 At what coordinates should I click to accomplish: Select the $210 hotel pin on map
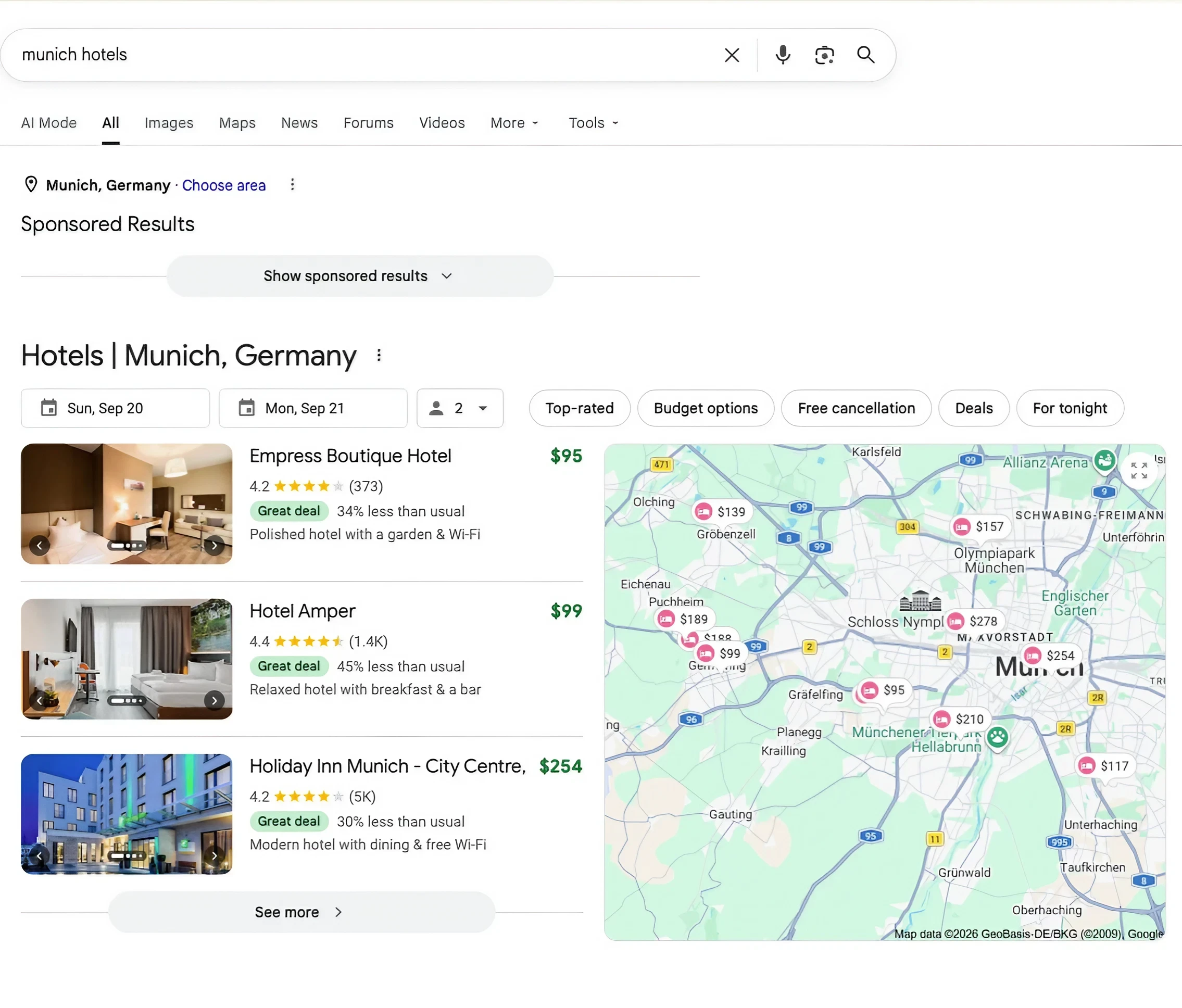(x=960, y=719)
